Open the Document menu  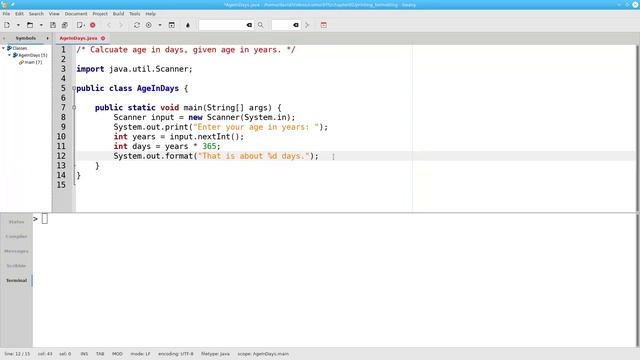tap(76, 14)
